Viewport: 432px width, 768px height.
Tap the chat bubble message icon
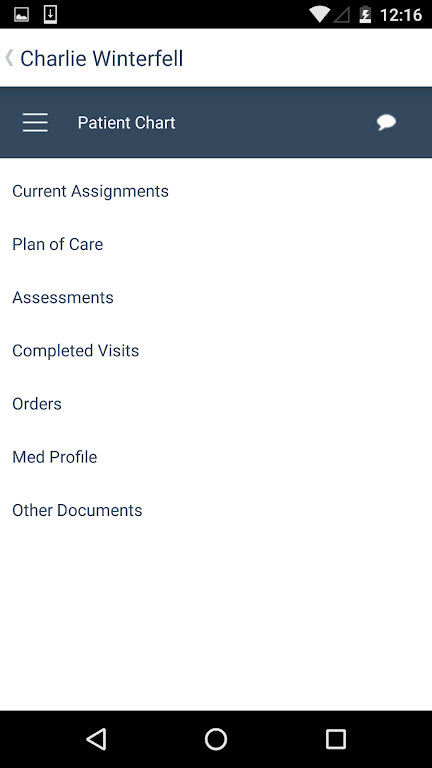click(x=386, y=122)
